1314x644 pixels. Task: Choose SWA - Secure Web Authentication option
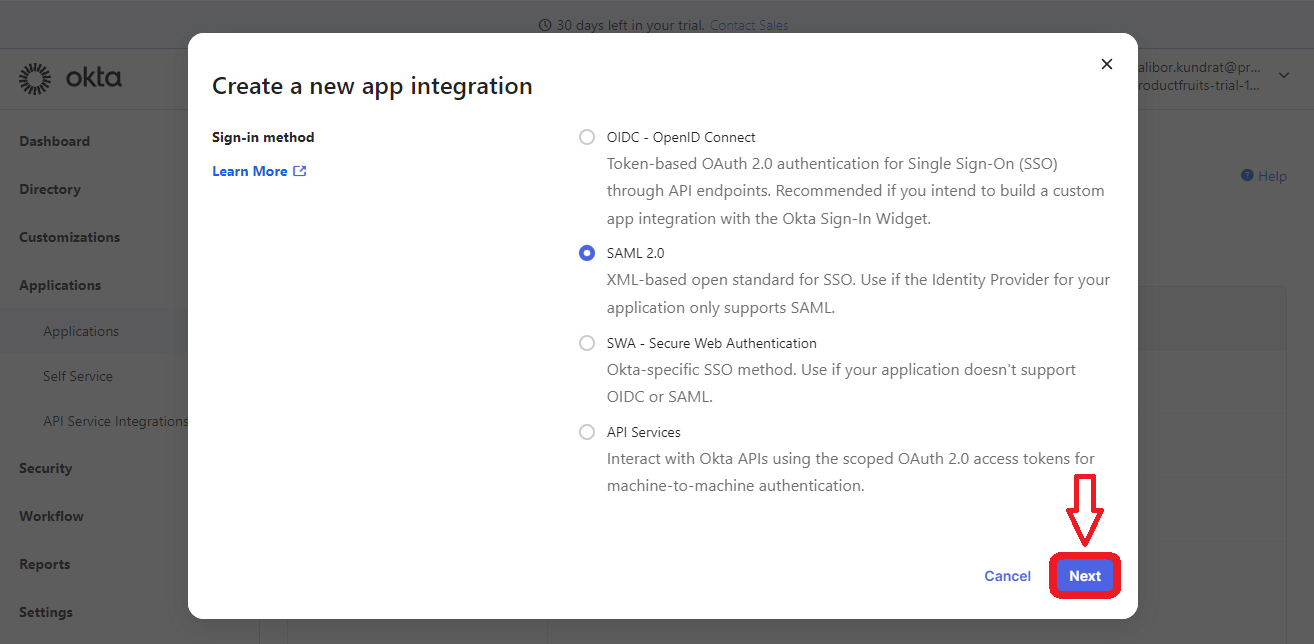point(587,342)
